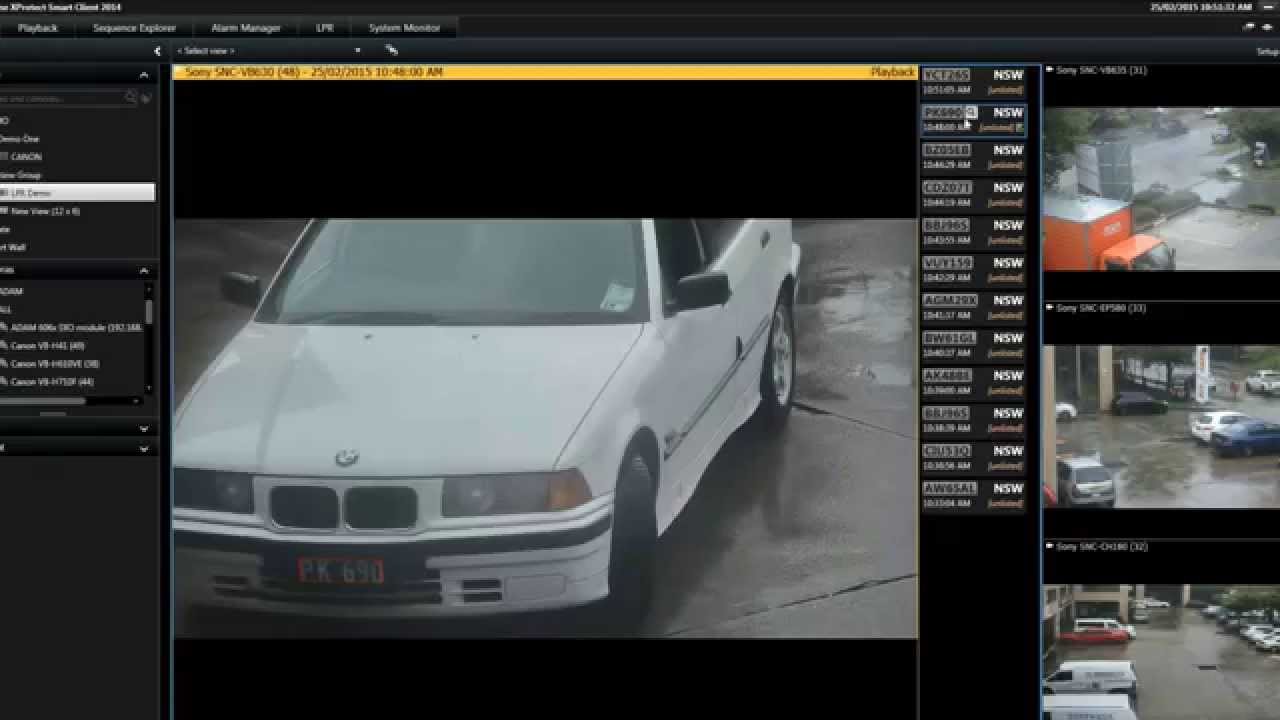The height and width of the screenshot is (720, 1280).
Task: Click the PK690 plate entry
Action: 973,119
